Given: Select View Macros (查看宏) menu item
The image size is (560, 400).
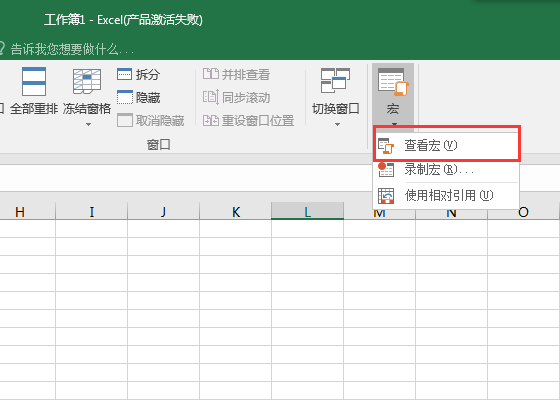Looking at the screenshot, I should pos(446,146).
